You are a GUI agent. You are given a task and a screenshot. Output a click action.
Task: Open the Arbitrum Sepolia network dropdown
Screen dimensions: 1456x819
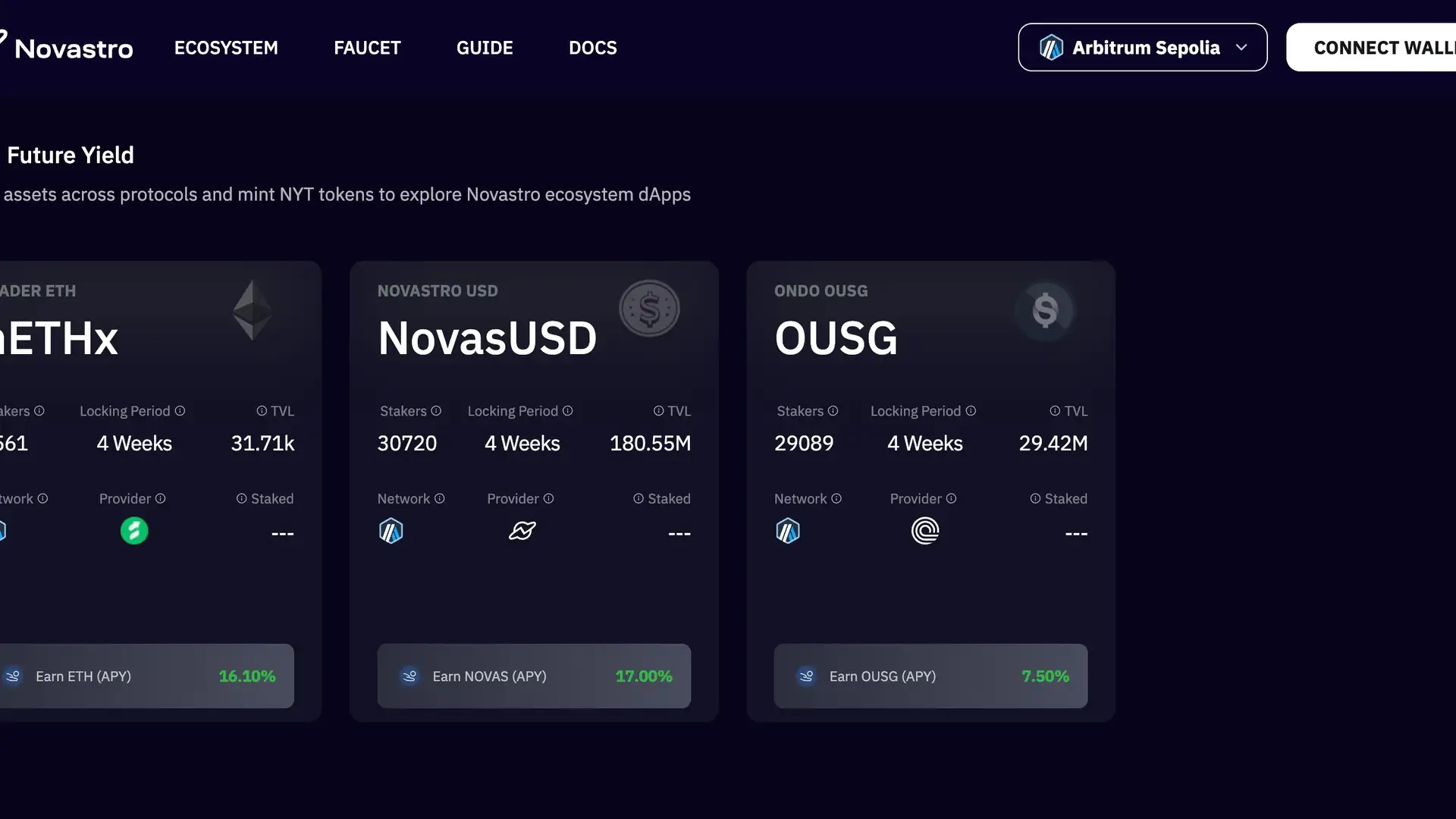[x=1142, y=48]
